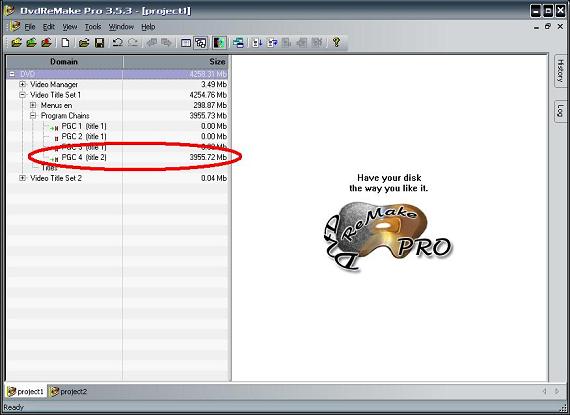Click the tab scroll right arrow
Screen dimensions: 570x415
coord(557,391)
